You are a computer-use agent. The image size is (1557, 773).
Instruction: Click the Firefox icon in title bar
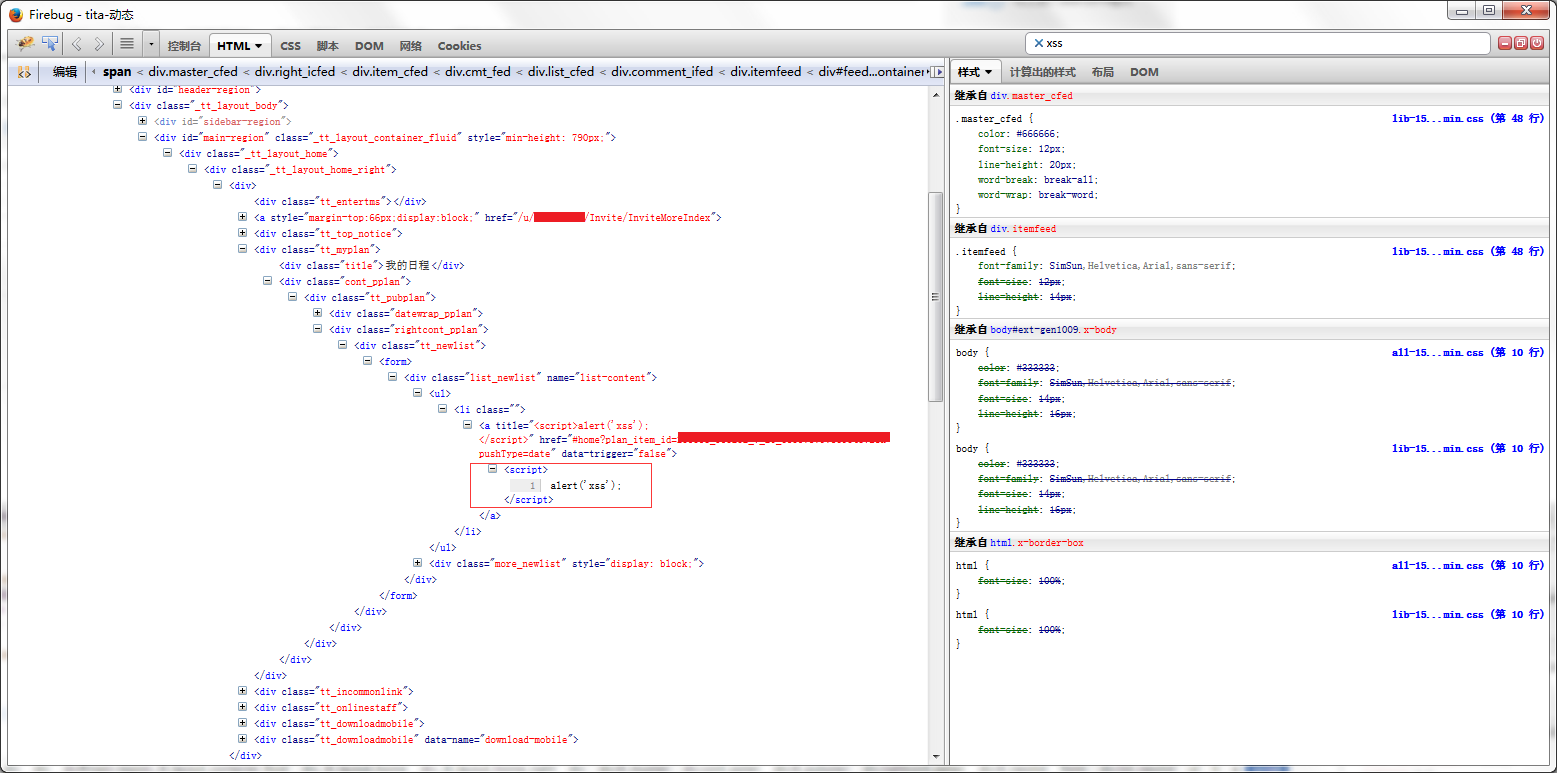pyautogui.click(x=15, y=14)
